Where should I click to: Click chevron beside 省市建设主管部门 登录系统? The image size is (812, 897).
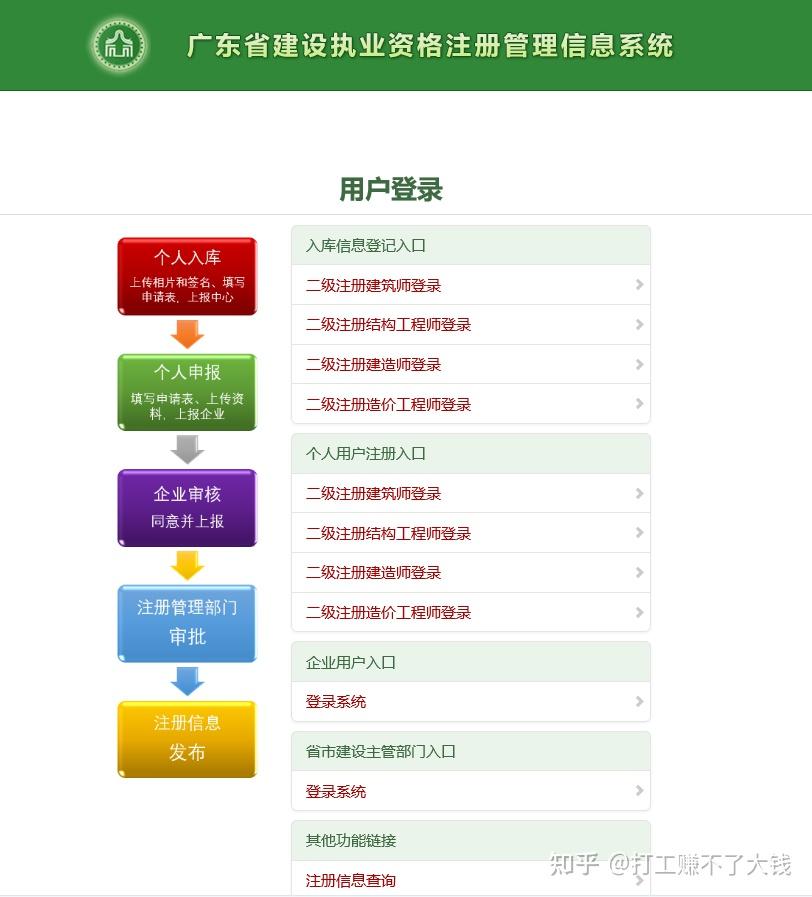[x=640, y=791]
